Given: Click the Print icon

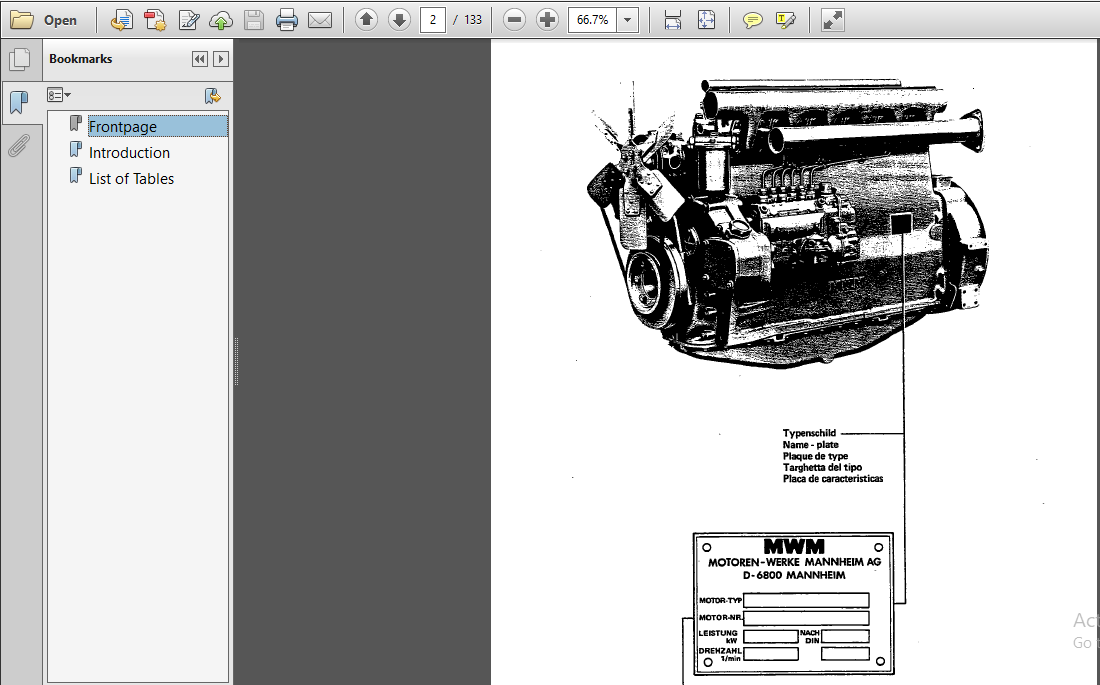Looking at the screenshot, I should [x=286, y=20].
